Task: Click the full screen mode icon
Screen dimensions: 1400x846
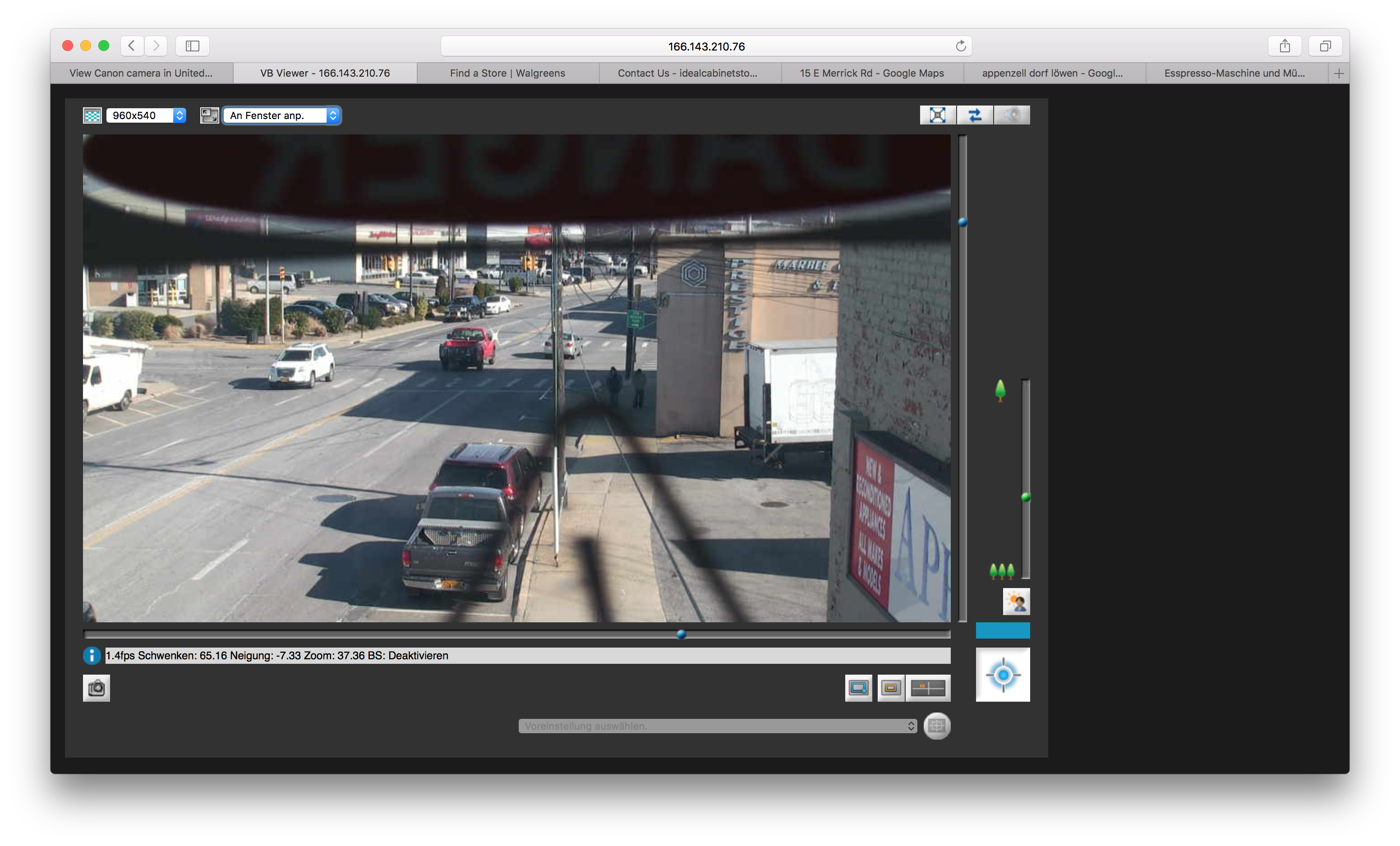Action: pyautogui.click(x=938, y=115)
